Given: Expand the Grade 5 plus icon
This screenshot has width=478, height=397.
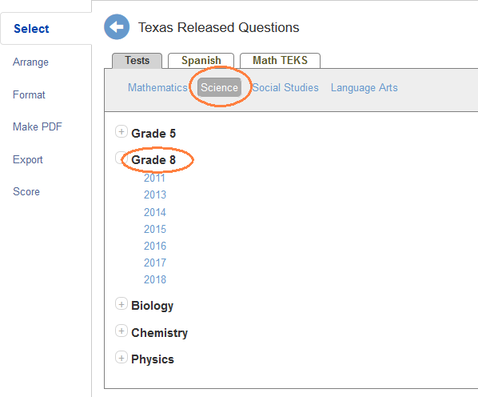Looking at the screenshot, I should click(x=121, y=132).
